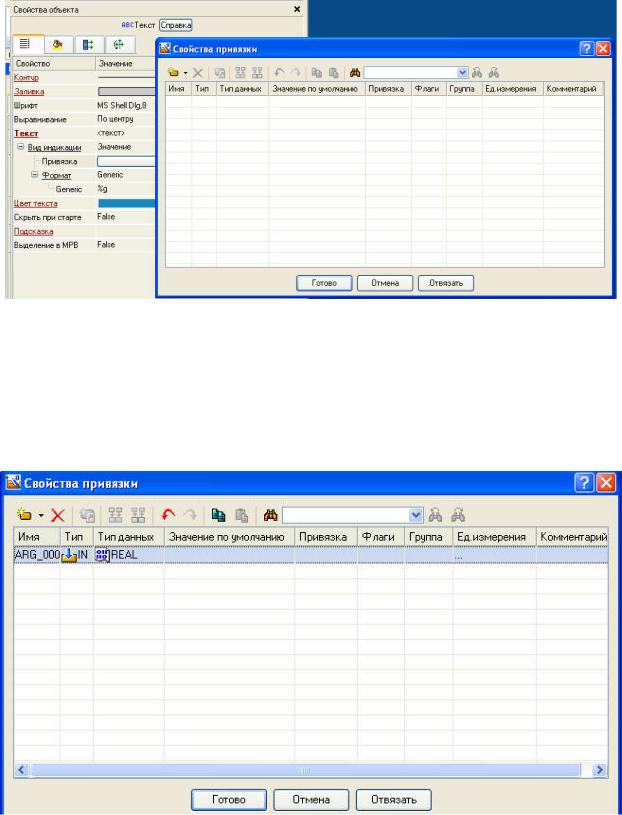This screenshot has width=622, height=815.
Task: Open the fourth properties tab with move icon
Action: [x=119, y=45]
